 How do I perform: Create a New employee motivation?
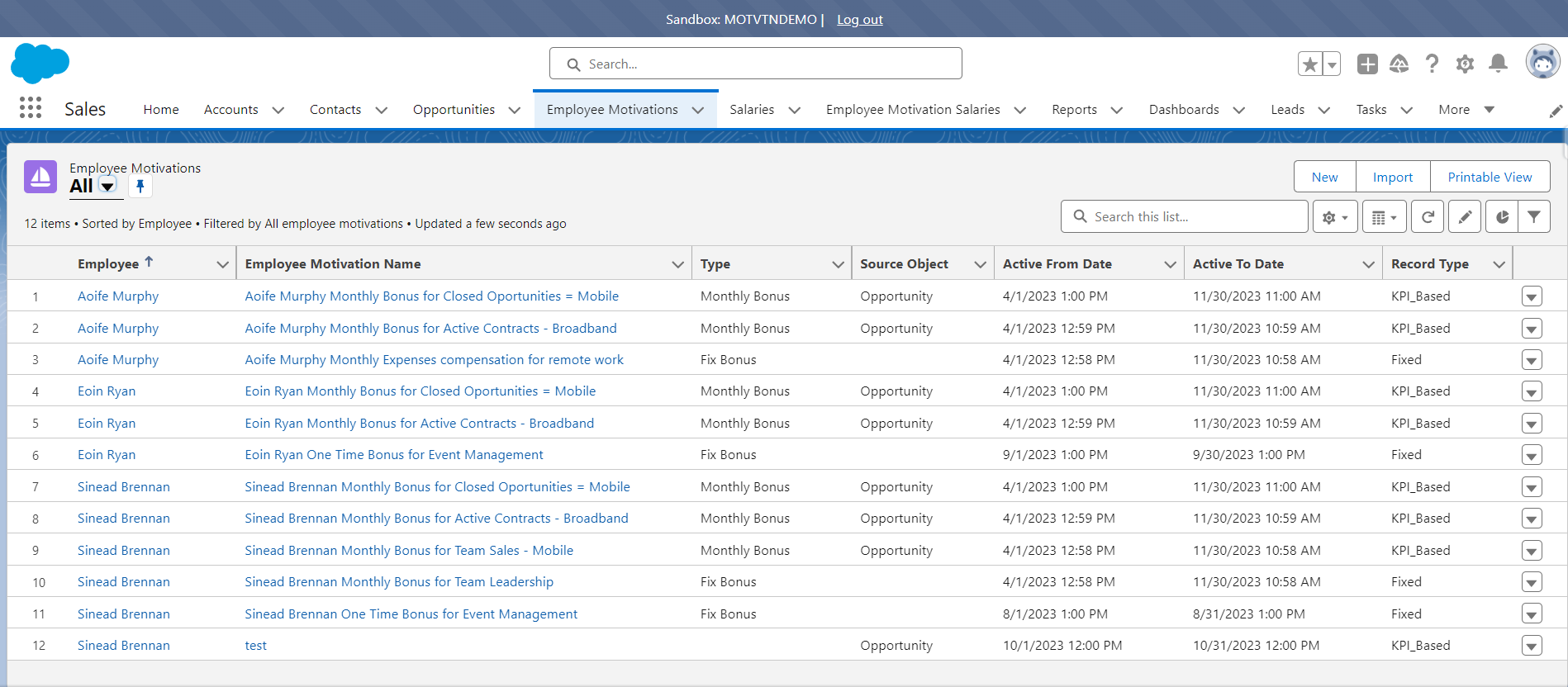(x=1324, y=177)
